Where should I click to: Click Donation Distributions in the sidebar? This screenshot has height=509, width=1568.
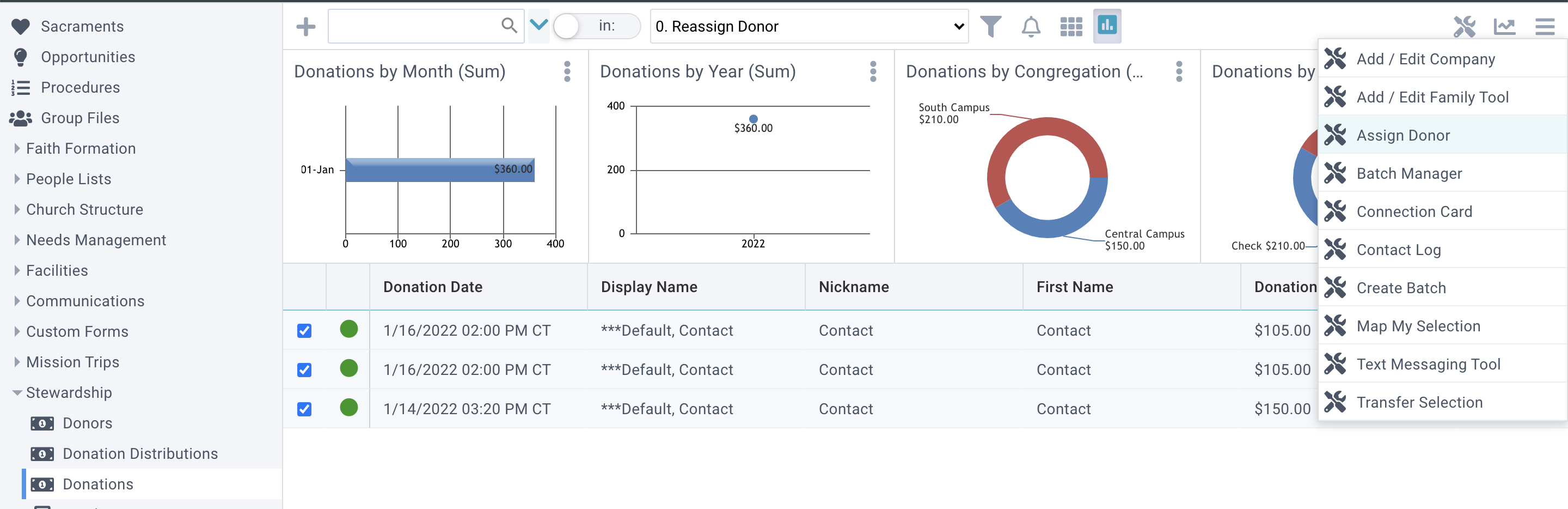pyautogui.click(x=140, y=453)
